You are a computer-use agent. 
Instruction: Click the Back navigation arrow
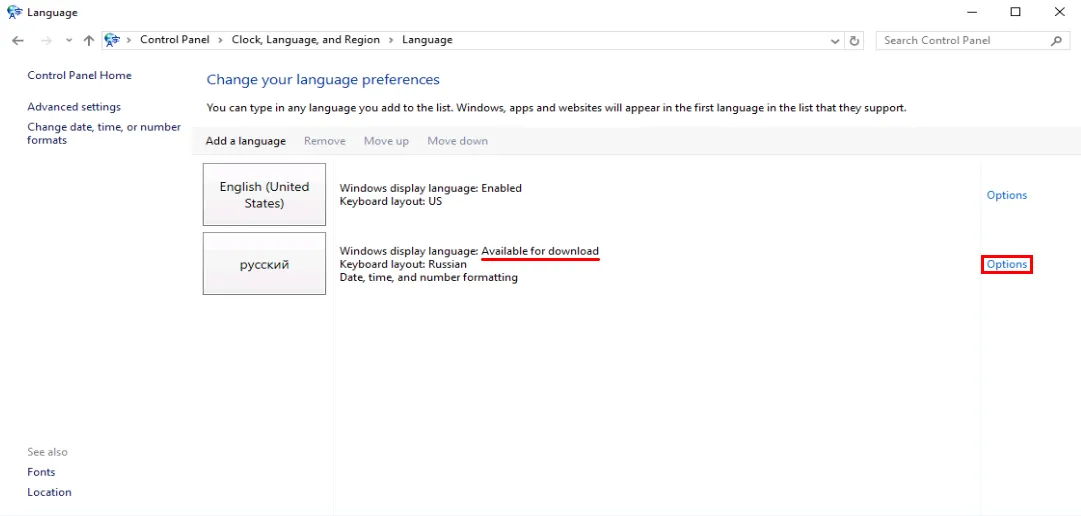18,40
